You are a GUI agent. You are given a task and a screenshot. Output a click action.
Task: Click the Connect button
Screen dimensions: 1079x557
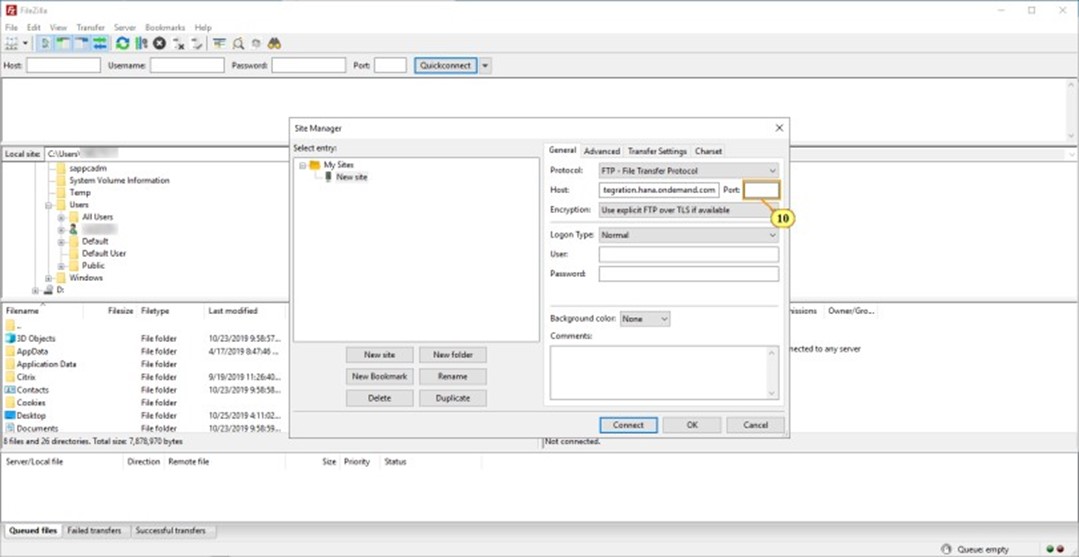(x=628, y=425)
